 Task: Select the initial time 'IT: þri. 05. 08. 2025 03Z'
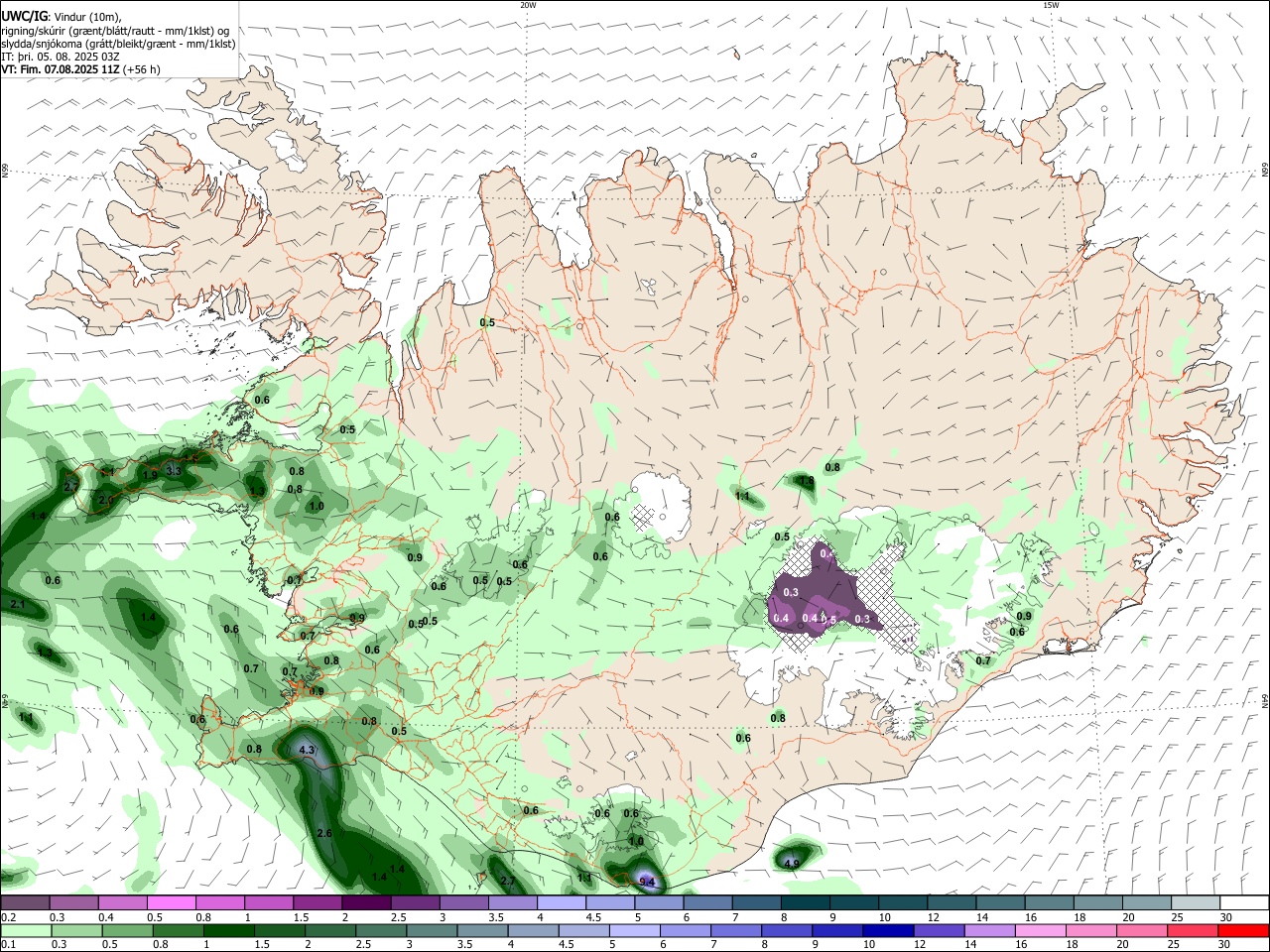click(x=61, y=57)
